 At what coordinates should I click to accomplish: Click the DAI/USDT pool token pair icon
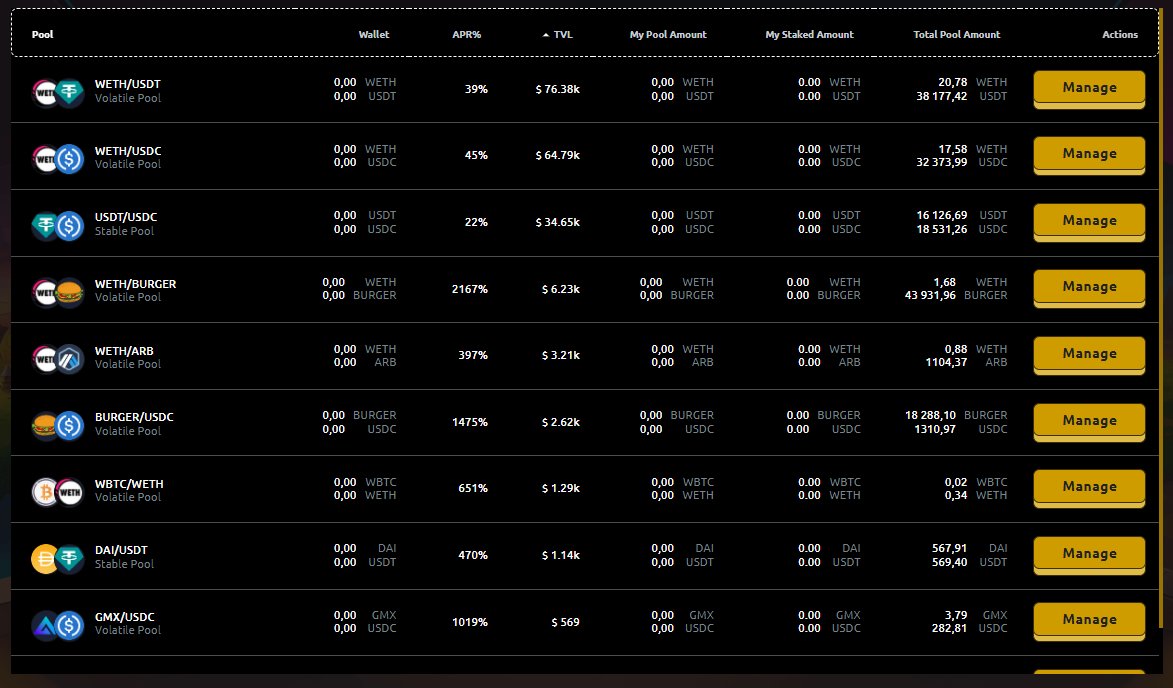[x=58, y=559]
